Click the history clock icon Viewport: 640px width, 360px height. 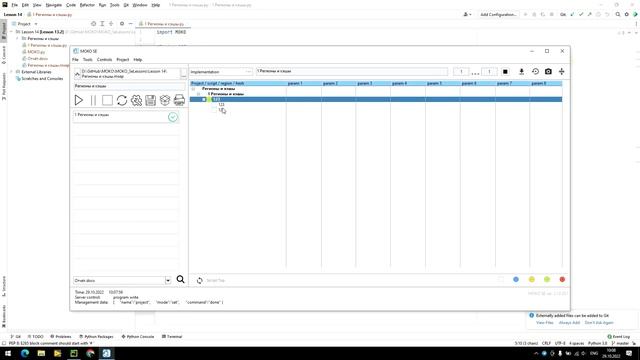[535, 71]
